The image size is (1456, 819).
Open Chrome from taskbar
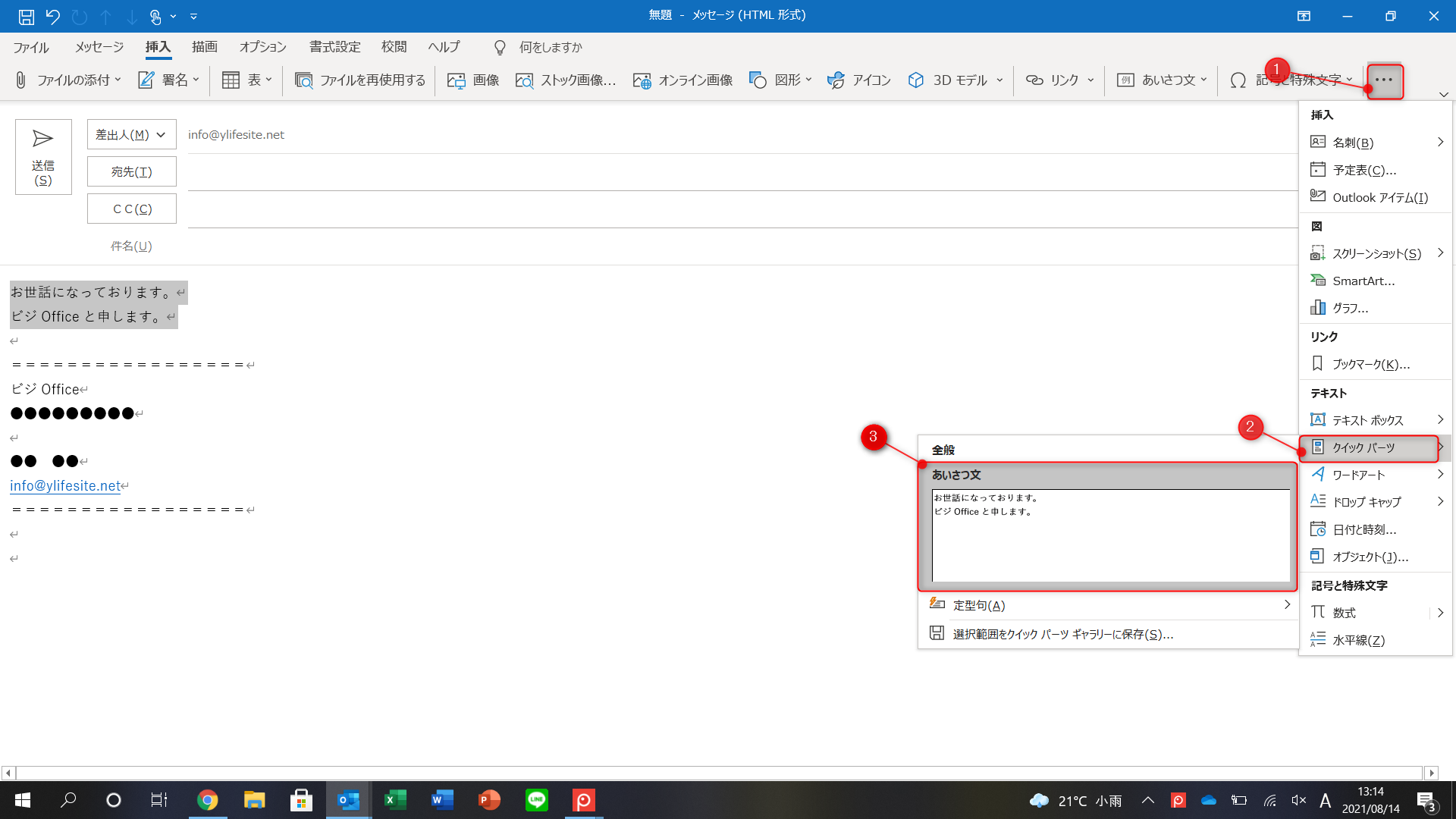click(207, 800)
